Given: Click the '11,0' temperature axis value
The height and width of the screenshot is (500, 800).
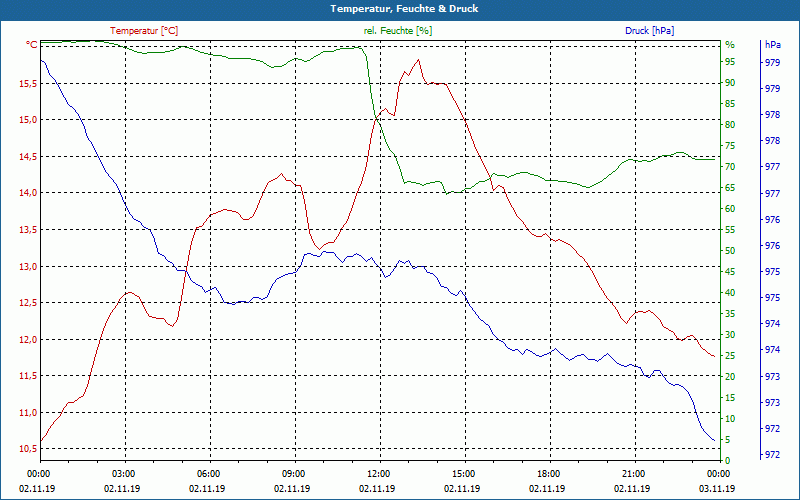Looking at the screenshot, I should pyautogui.click(x=28, y=413).
